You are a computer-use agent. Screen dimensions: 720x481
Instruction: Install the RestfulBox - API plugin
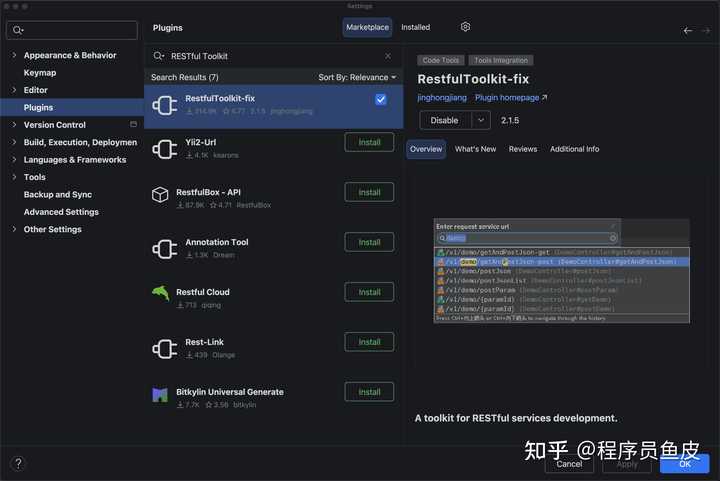click(369, 192)
